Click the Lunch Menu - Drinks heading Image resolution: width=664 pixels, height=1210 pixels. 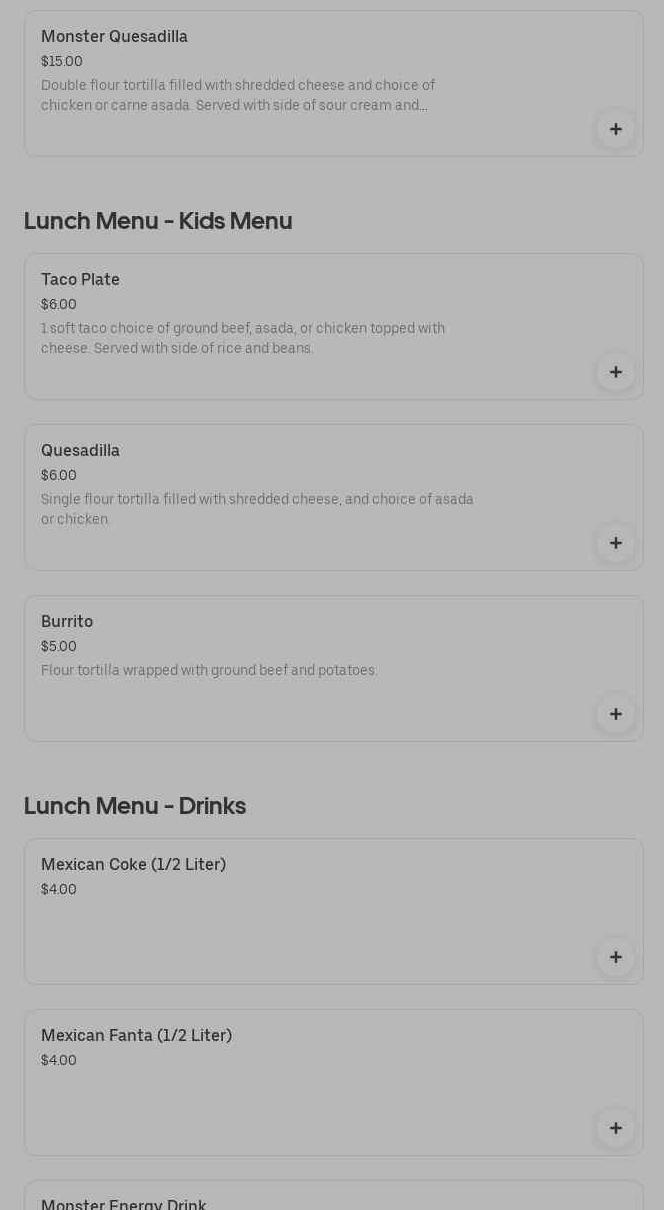click(135, 806)
